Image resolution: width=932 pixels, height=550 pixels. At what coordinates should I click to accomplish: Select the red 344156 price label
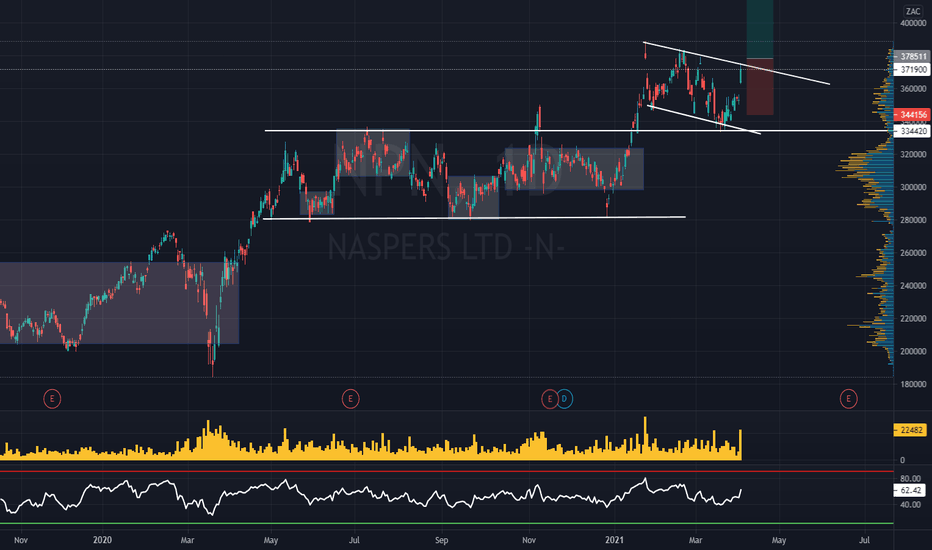tap(912, 114)
